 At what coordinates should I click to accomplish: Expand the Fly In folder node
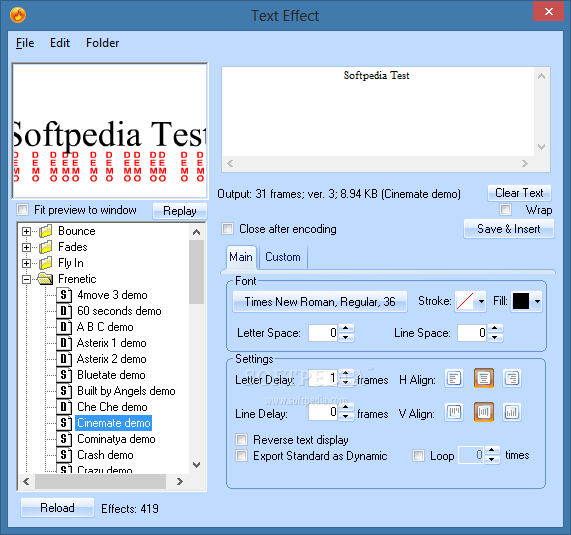tap(26, 263)
